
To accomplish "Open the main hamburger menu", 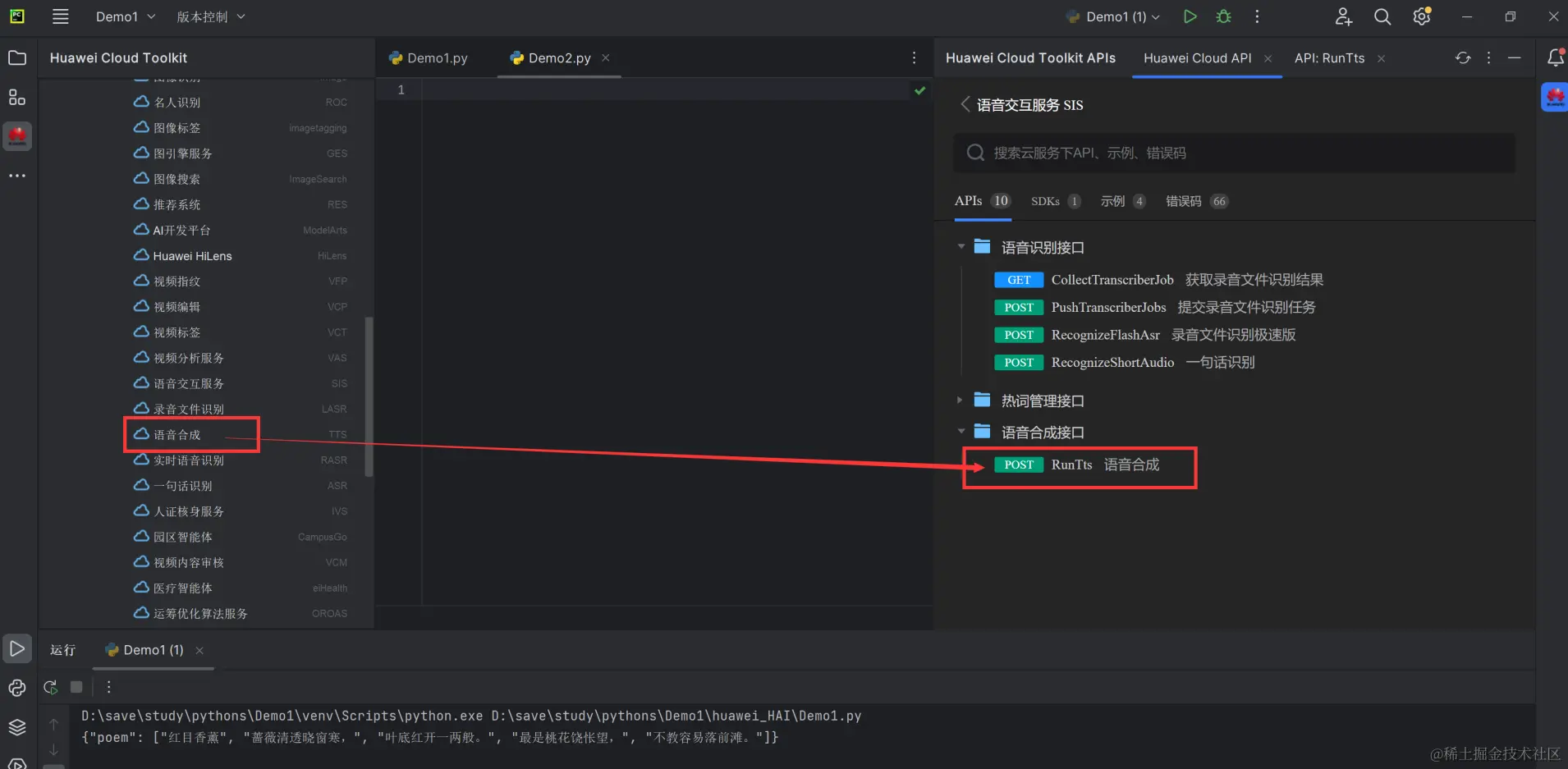I will coord(60,16).
